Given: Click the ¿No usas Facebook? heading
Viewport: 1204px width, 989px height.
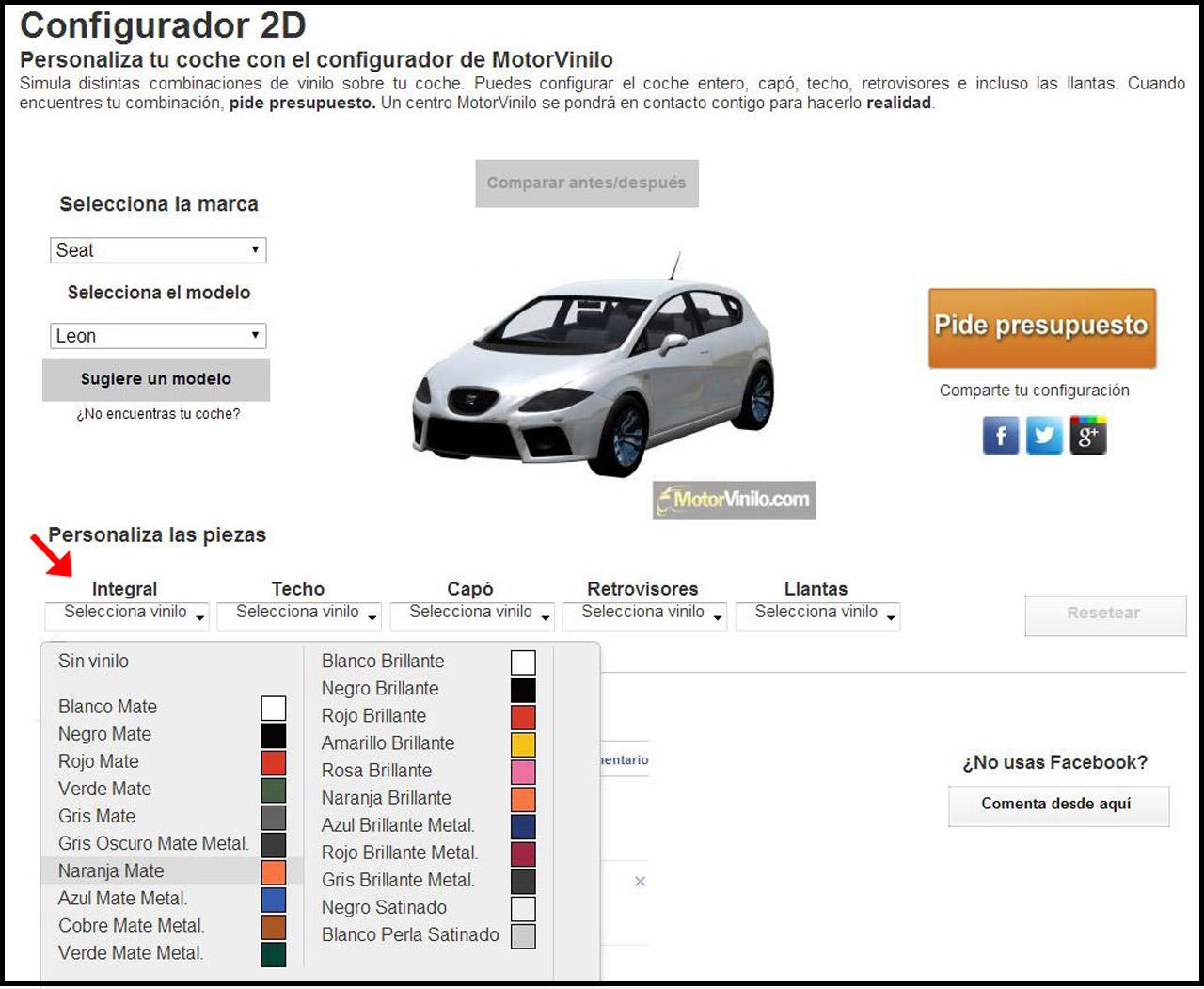Looking at the screenshot, I should click(1055, 763).
